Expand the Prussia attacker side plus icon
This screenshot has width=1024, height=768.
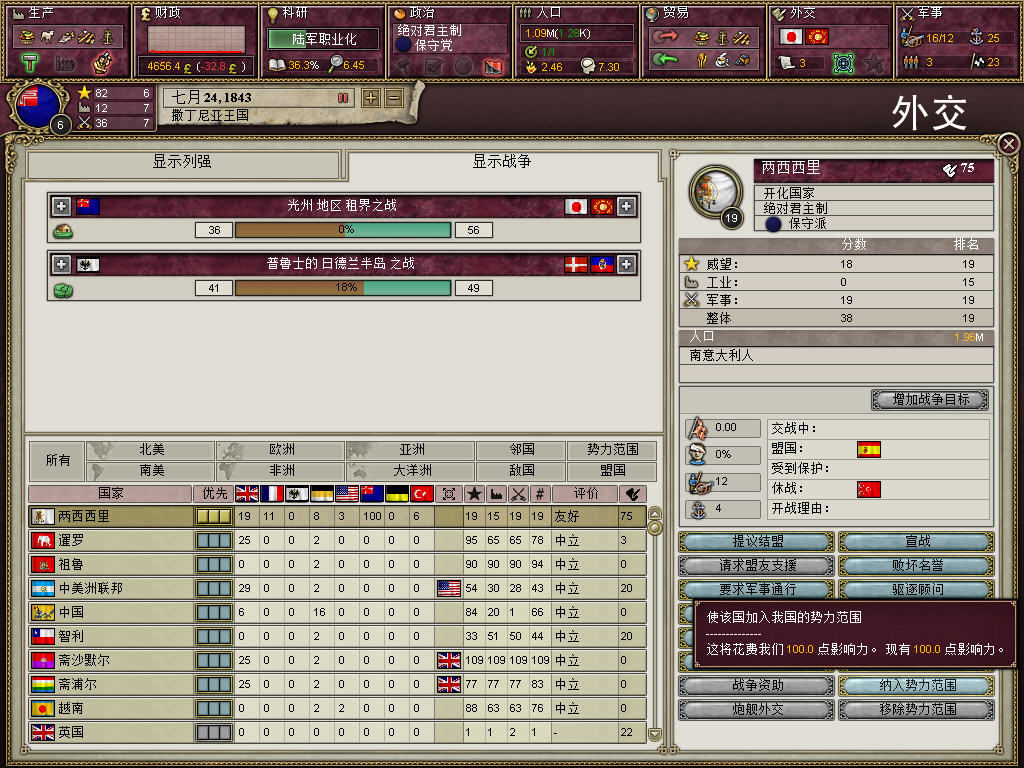tap(61, 264)
